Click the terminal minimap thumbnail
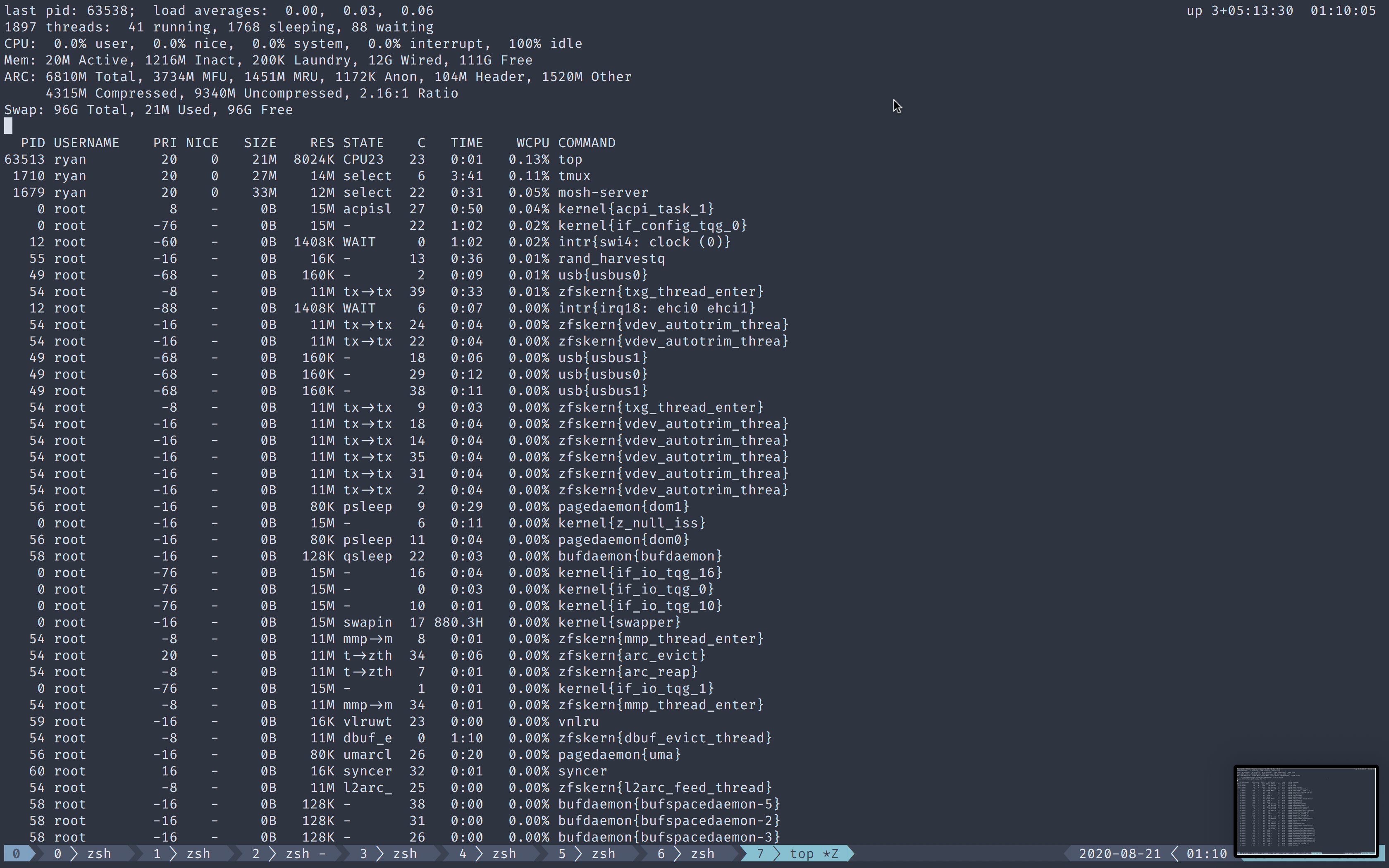This screenshot has height=868, width=1389. [x=1306, y=811]
